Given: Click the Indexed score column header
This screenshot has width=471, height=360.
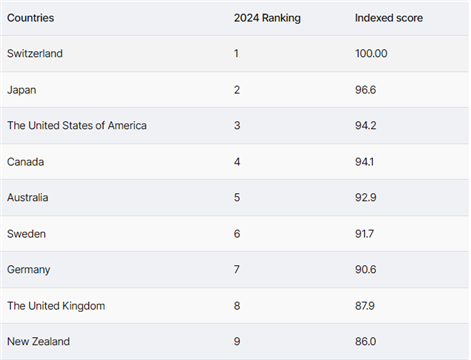Looking at the screenshot, I should pos(389,18).
